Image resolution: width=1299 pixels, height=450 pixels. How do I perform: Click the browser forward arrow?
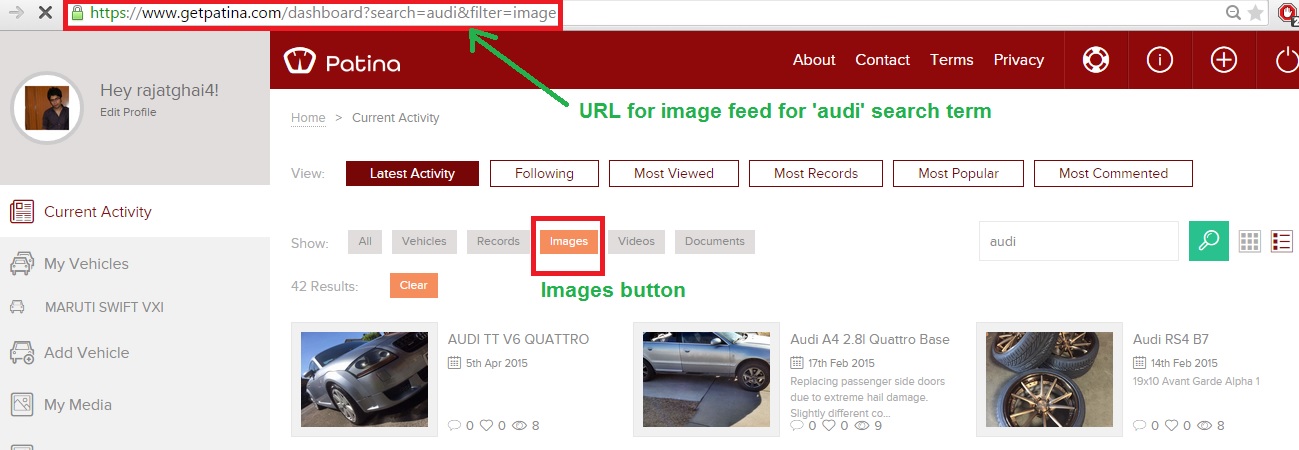pyautogui.click(x=16, y=13)
